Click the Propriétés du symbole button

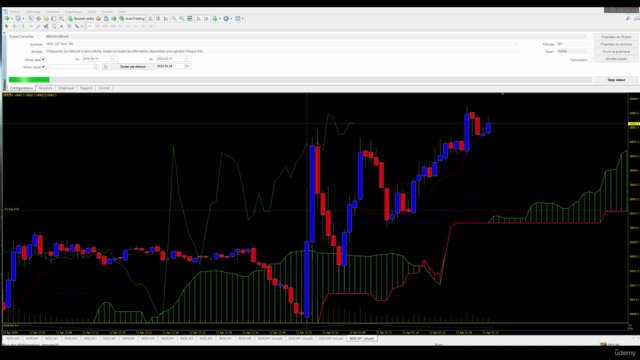point(616,44)
